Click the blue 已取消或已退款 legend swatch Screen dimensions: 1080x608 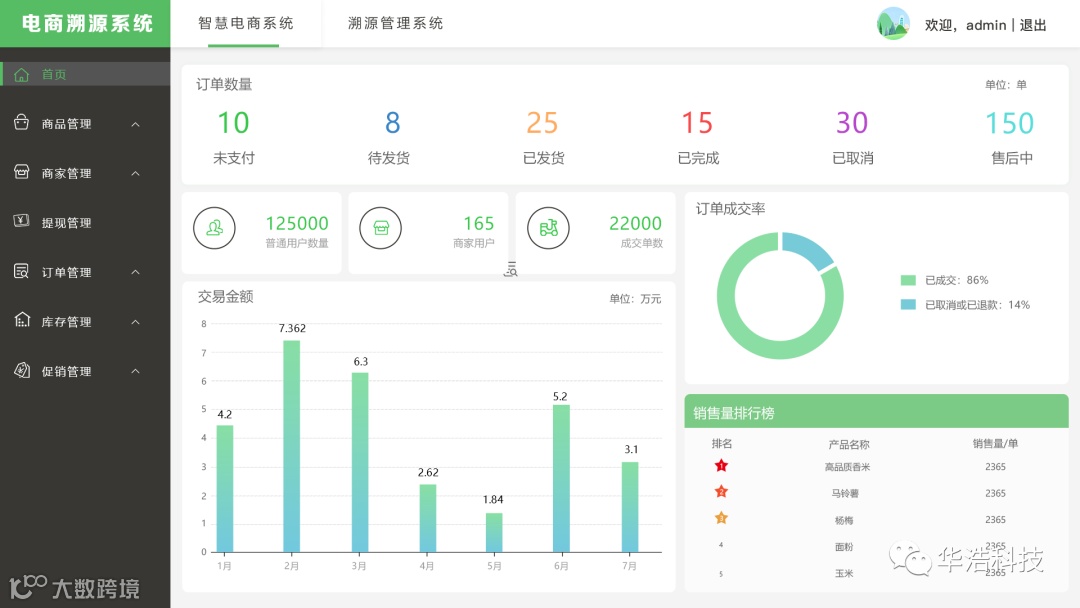[908, 304]
